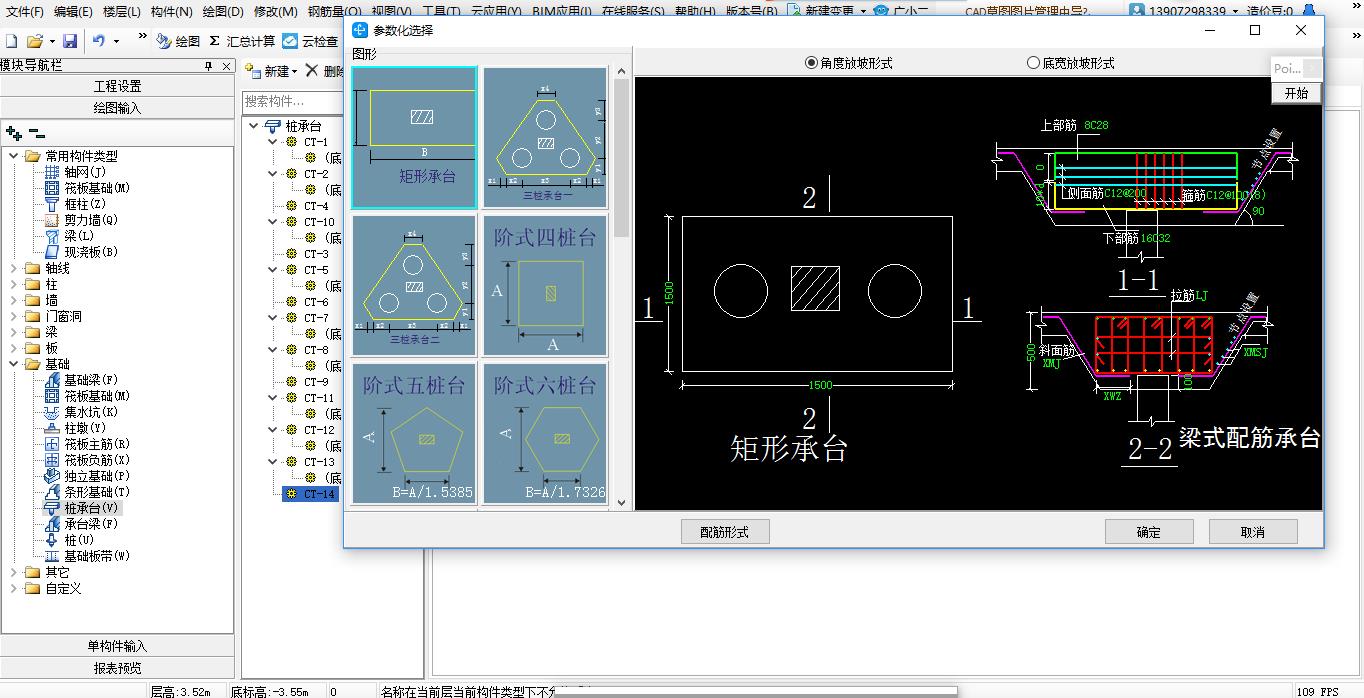Open the 单构件输入 section
The width and height of the screenshot is (1364, 698).
pos(117,646)
